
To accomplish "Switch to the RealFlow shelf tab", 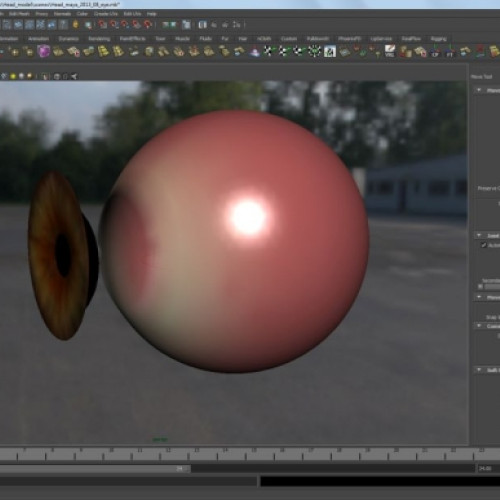I will [411, 39].
